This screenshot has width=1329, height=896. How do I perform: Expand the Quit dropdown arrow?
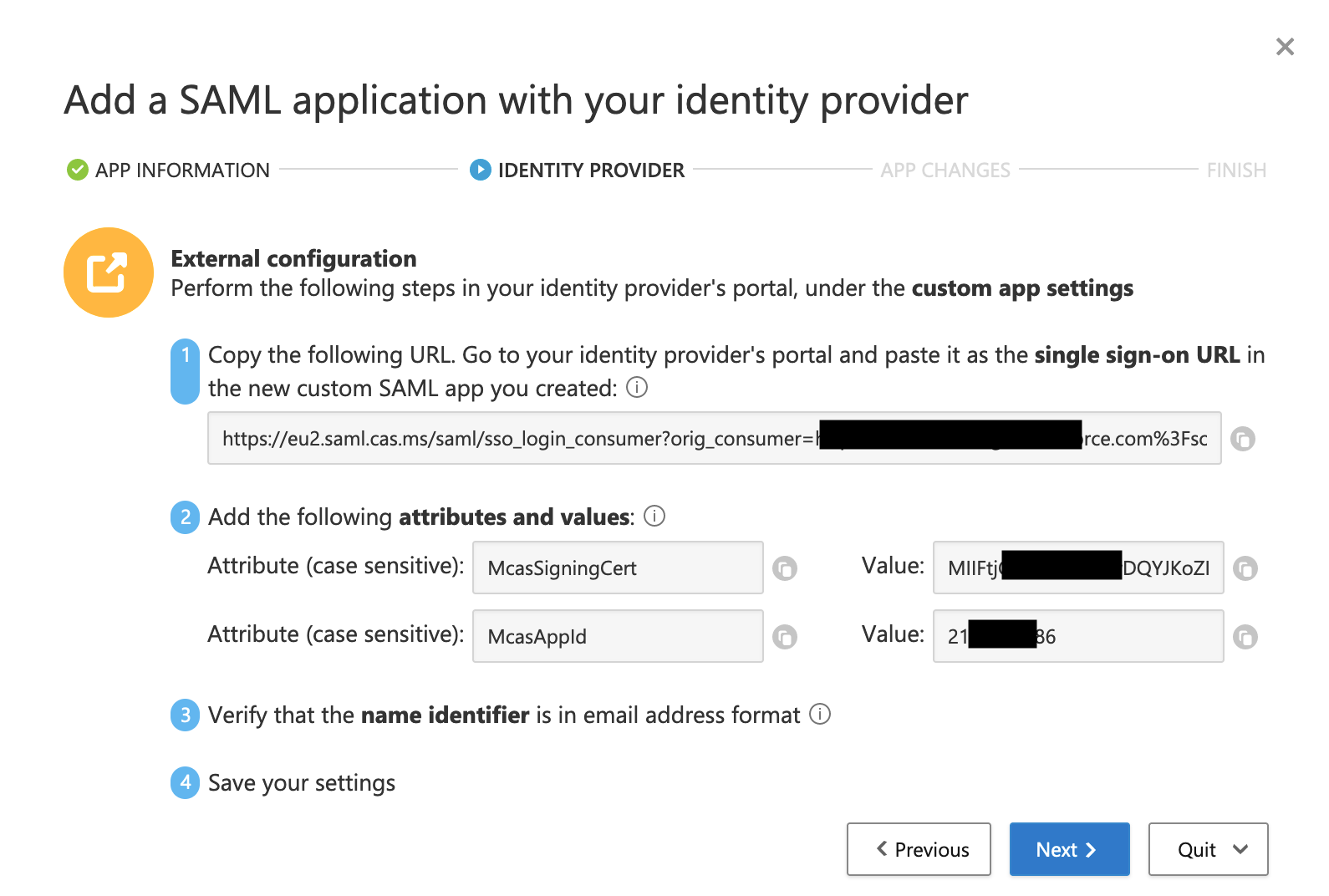click(x=1240, y=849)
